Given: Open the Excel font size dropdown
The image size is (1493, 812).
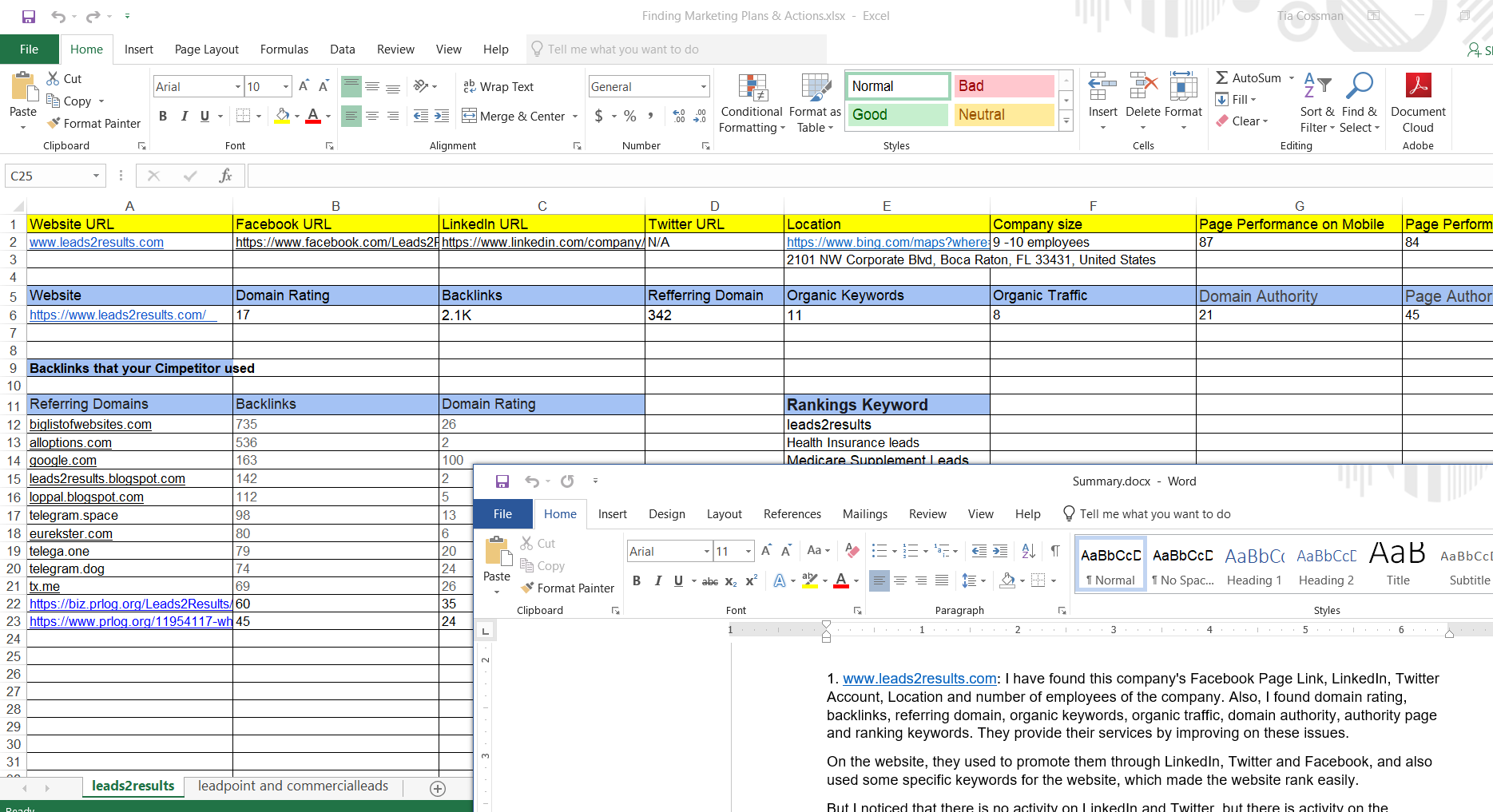Looking at the screenshot, I should [286, 86].
